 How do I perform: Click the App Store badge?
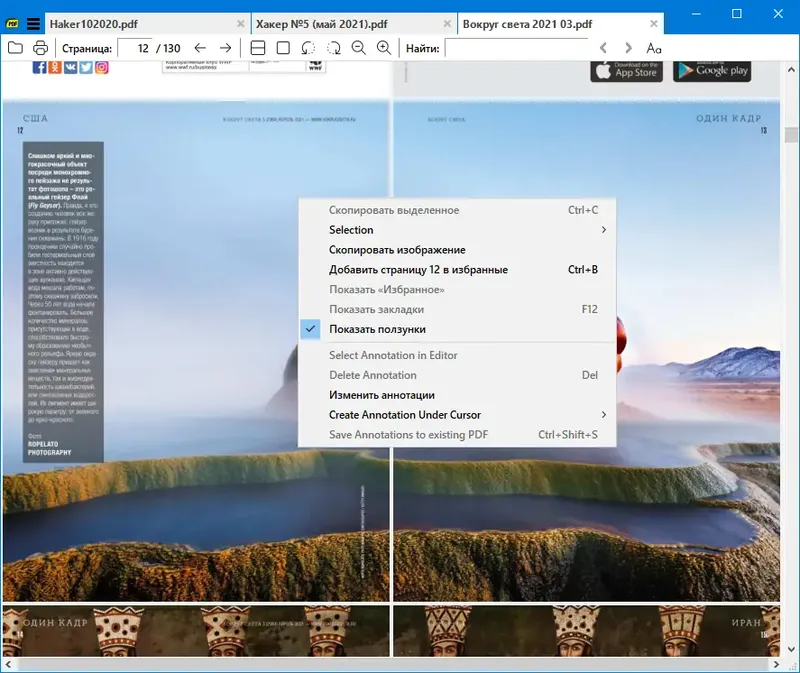click(x=627, y=70)
